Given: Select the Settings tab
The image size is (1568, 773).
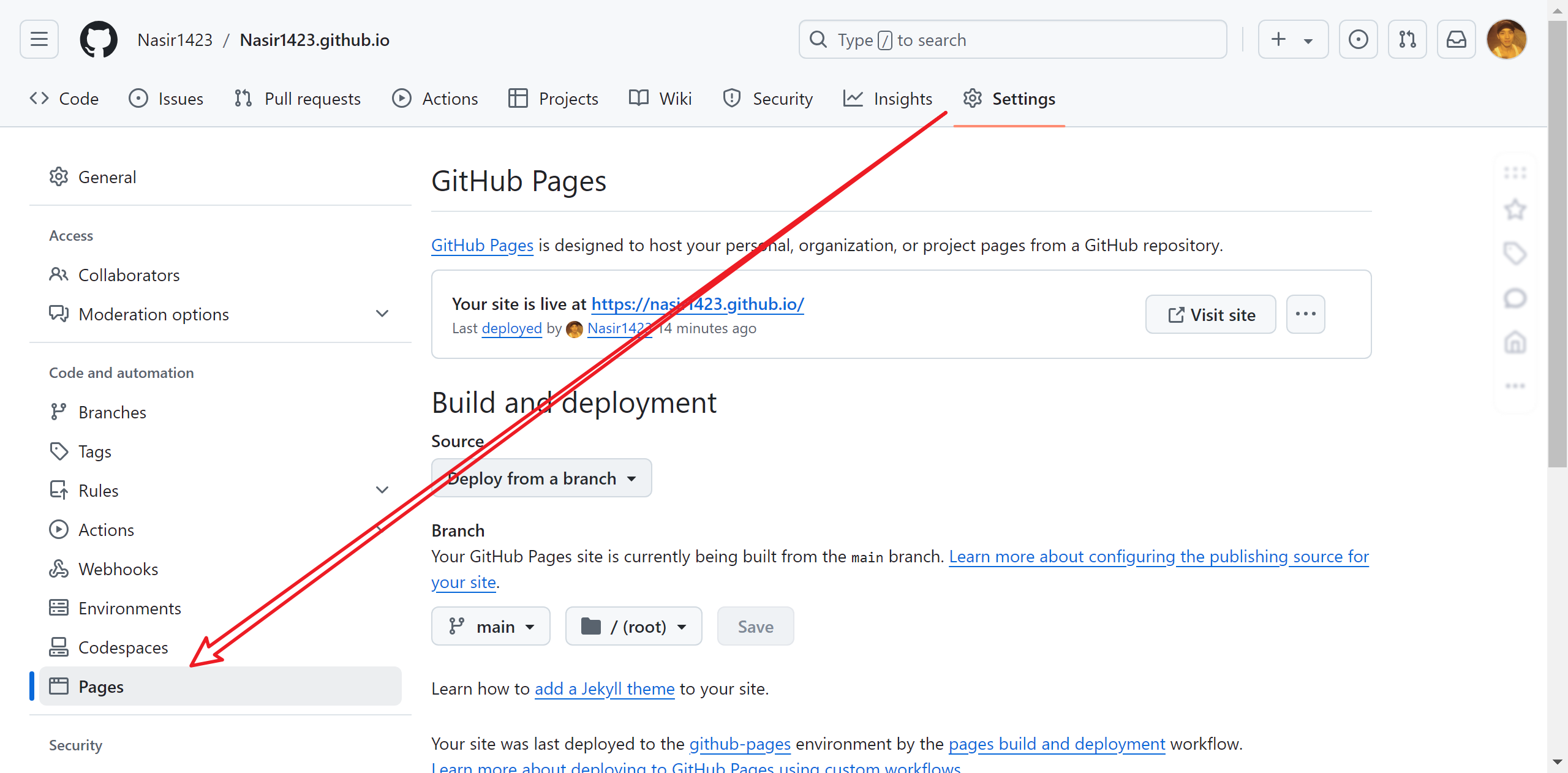Looking at the screenshot, I should click(x=1009, y=99).
